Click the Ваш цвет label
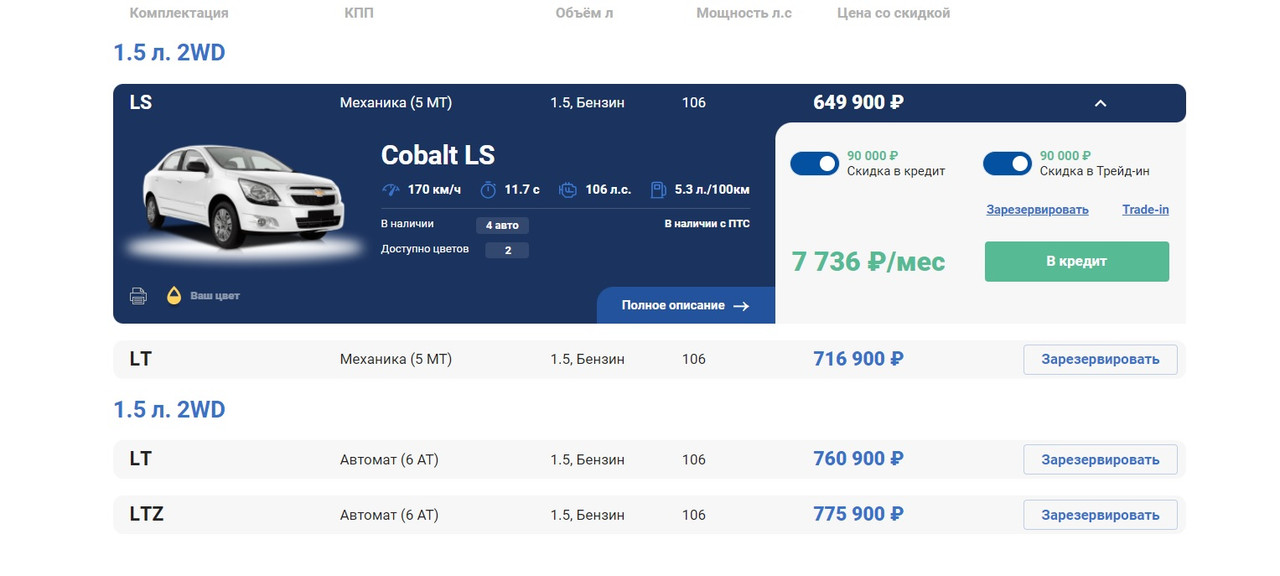 (215, 296)
